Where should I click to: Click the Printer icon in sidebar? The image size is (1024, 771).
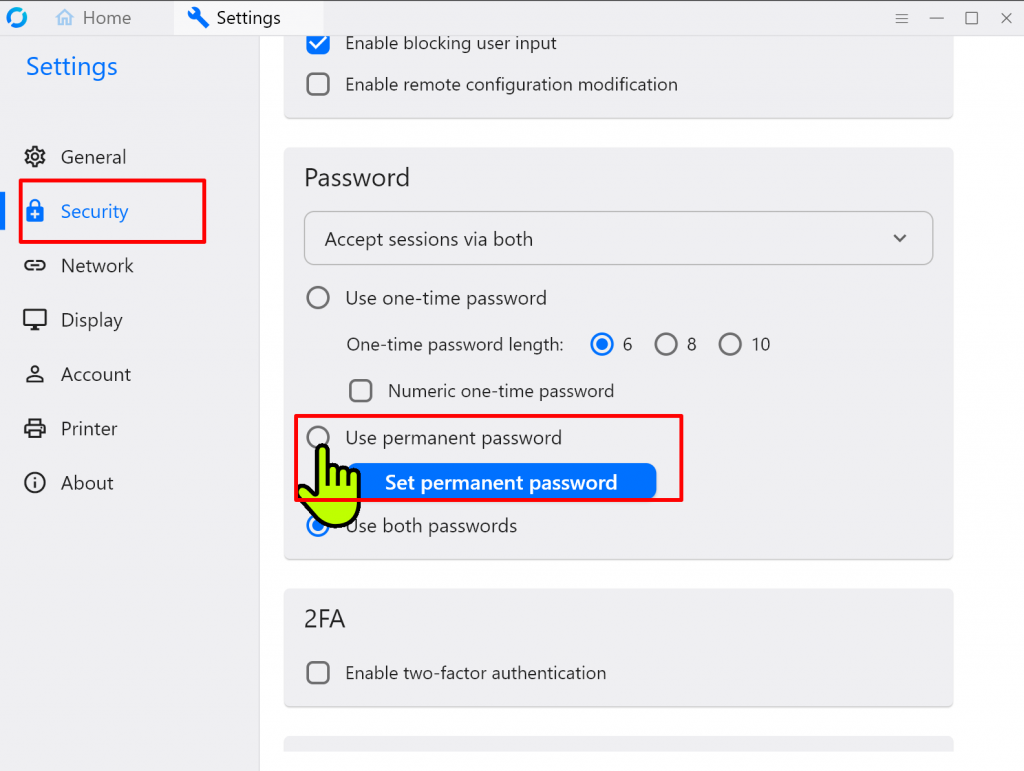coord(35,429)
